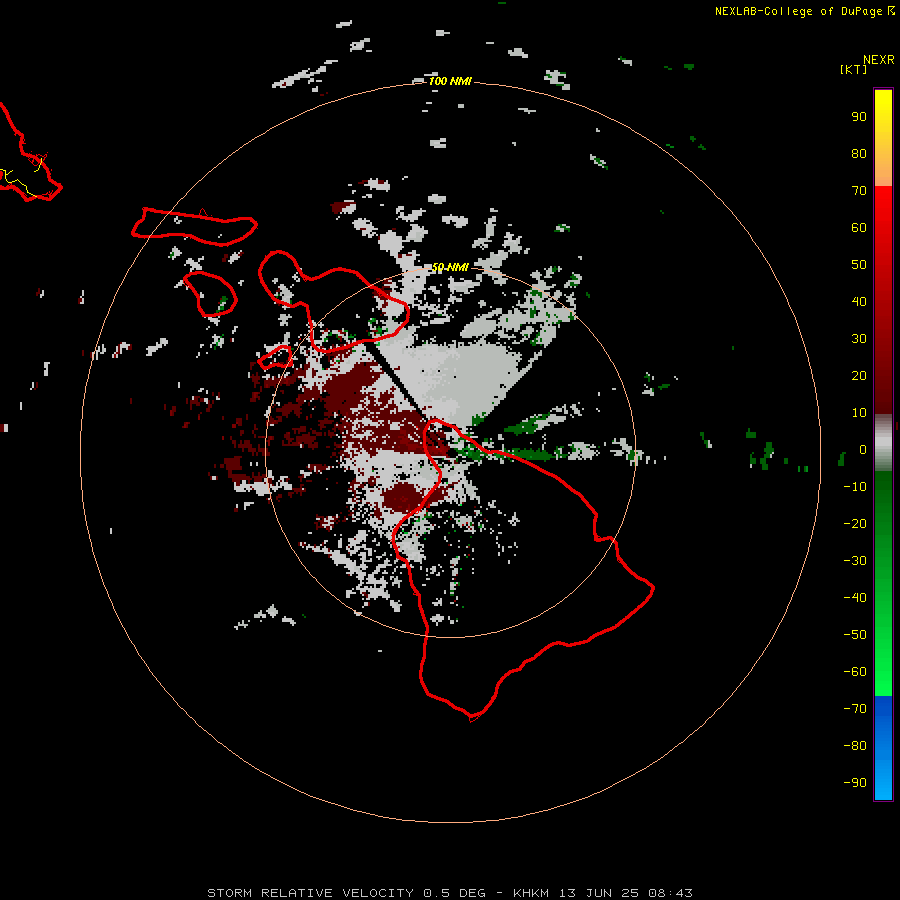Click the 100 NMI range ring label
This screenshot has width=900, height=900.
click(450, 81)
